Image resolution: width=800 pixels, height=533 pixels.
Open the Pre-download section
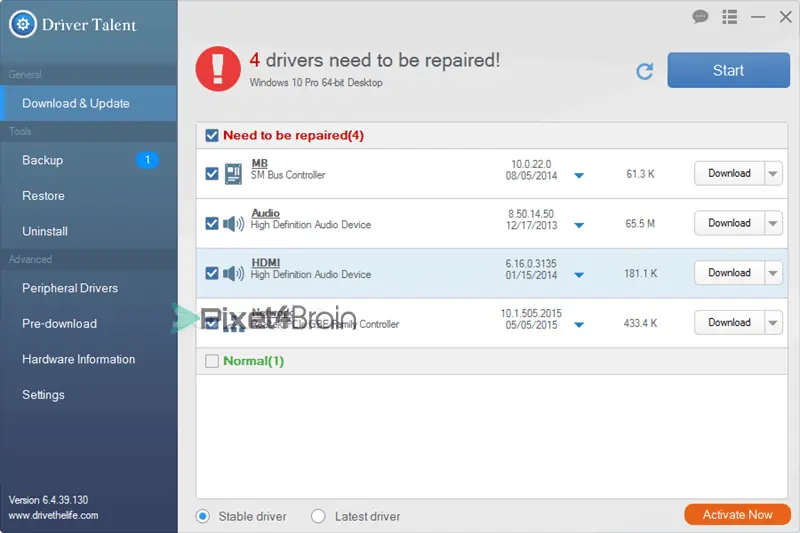point(88,323)
